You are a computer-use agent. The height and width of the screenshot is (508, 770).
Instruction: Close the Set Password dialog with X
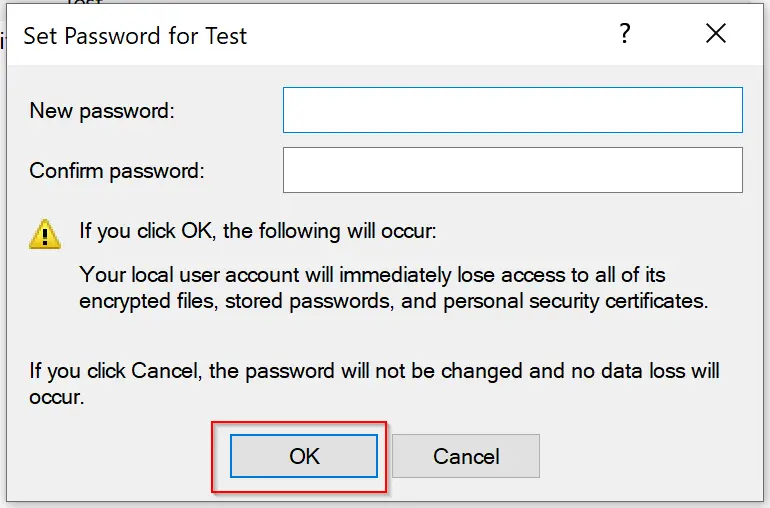pos(715,33)
